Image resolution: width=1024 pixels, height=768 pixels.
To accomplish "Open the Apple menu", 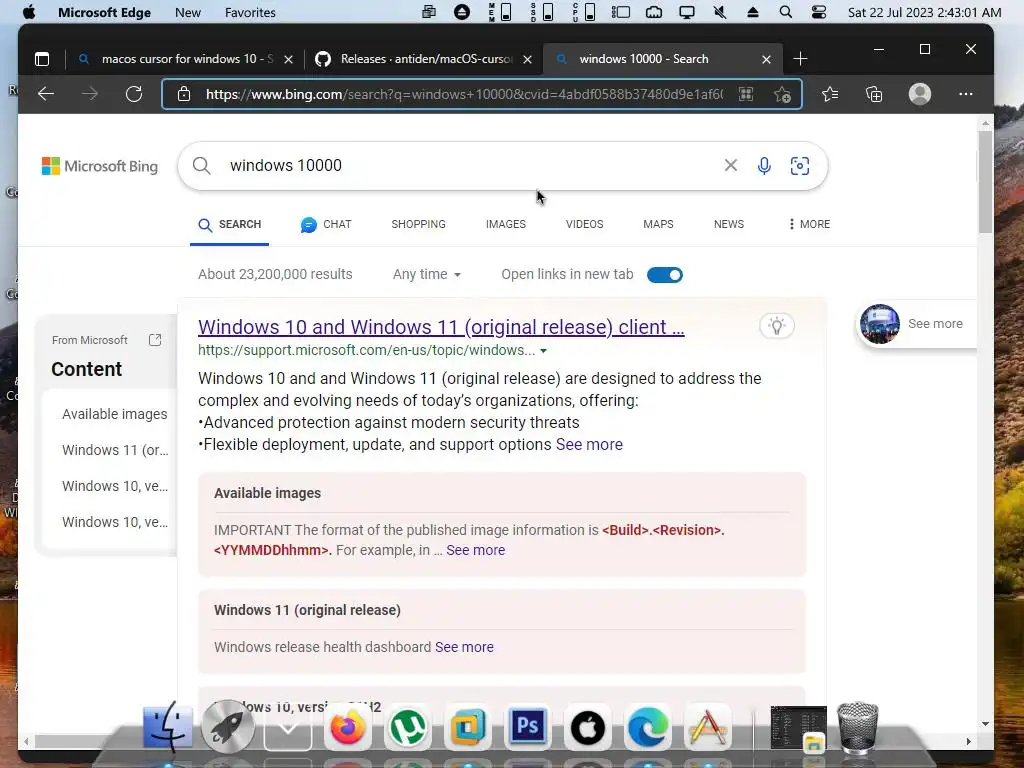I will coord(29,12).
